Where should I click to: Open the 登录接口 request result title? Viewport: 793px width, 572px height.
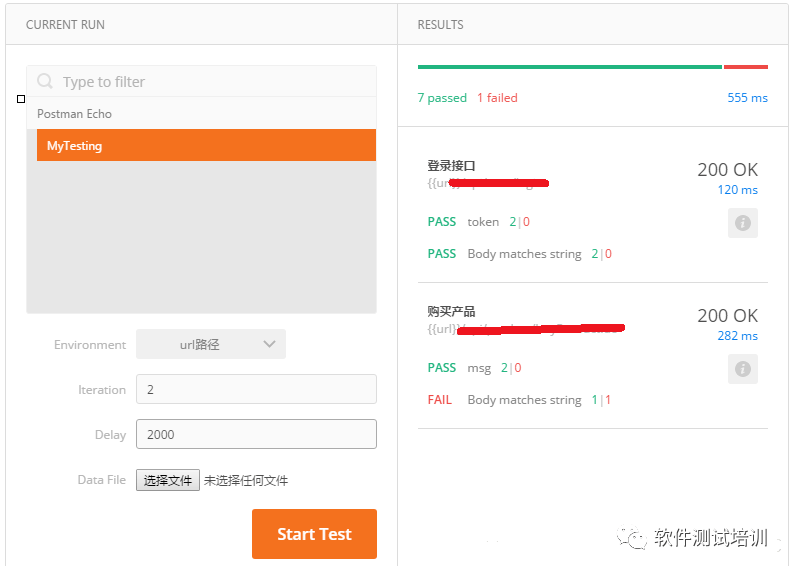(451, 166)
